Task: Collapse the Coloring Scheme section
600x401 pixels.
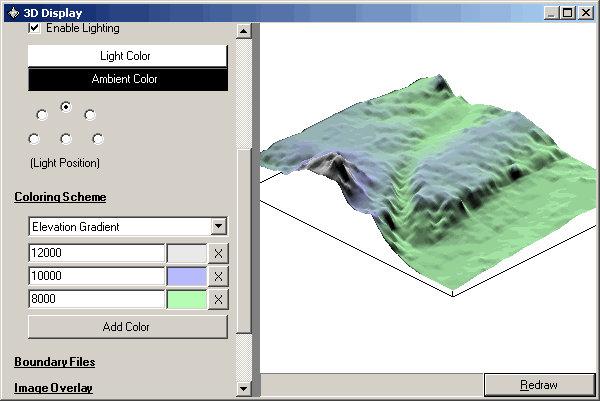Action: coord(60,197)
